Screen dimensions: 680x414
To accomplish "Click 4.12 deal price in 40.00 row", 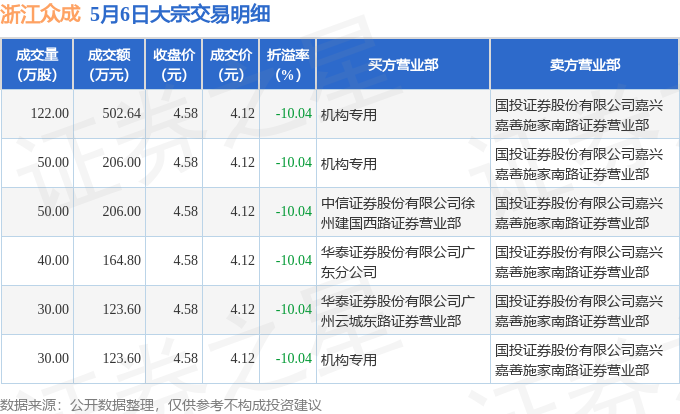I will tap(242, 261).
